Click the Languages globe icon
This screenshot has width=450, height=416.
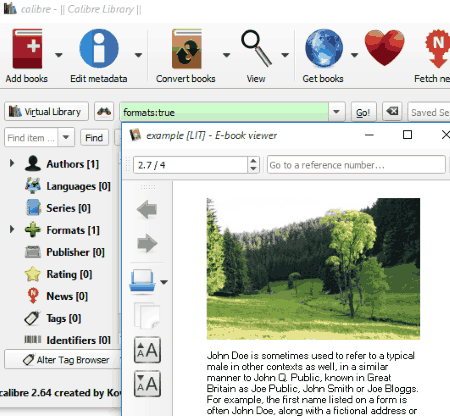(x=33, y=186)
